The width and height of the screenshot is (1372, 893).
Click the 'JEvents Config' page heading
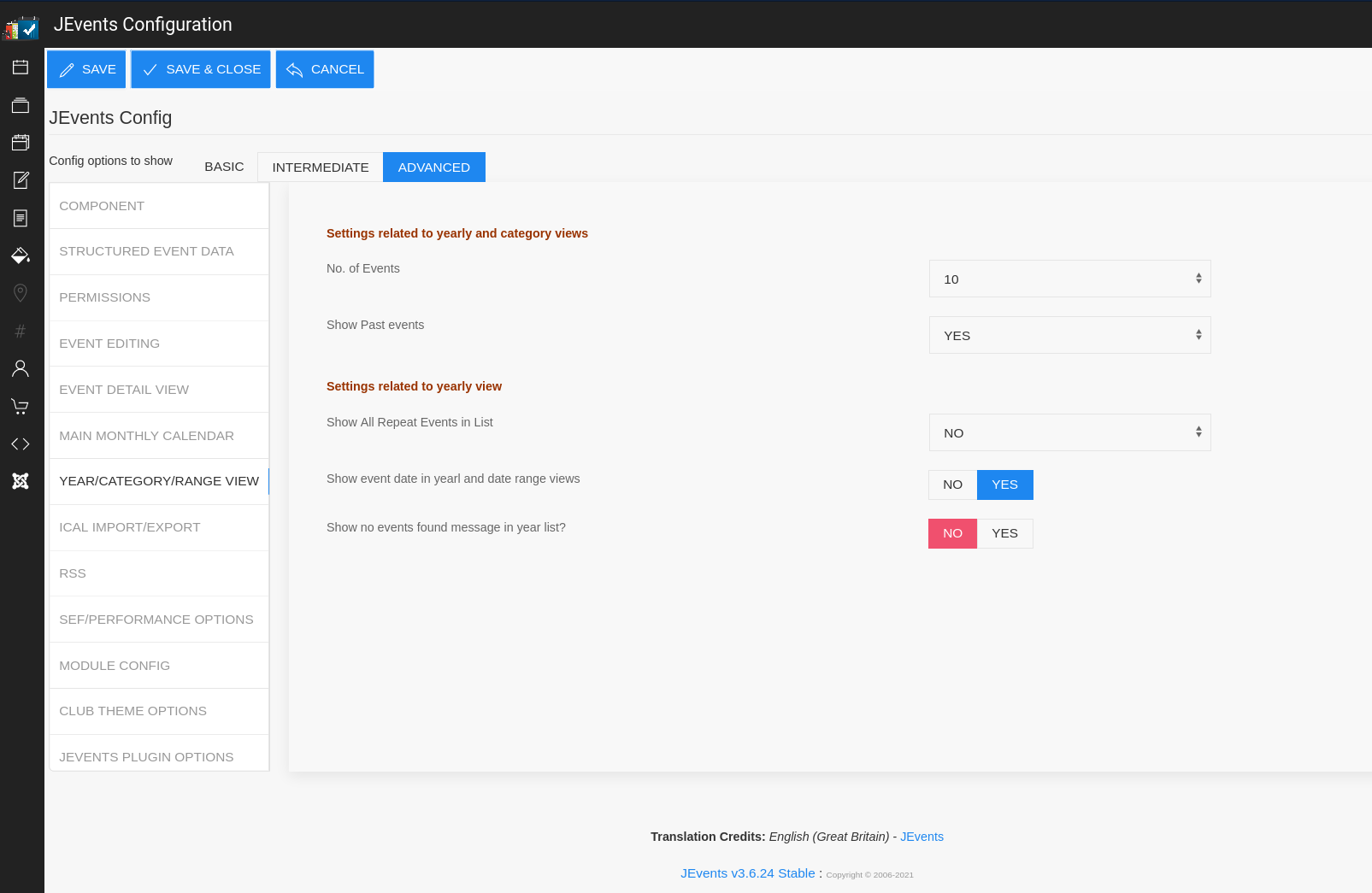[110, 118]
